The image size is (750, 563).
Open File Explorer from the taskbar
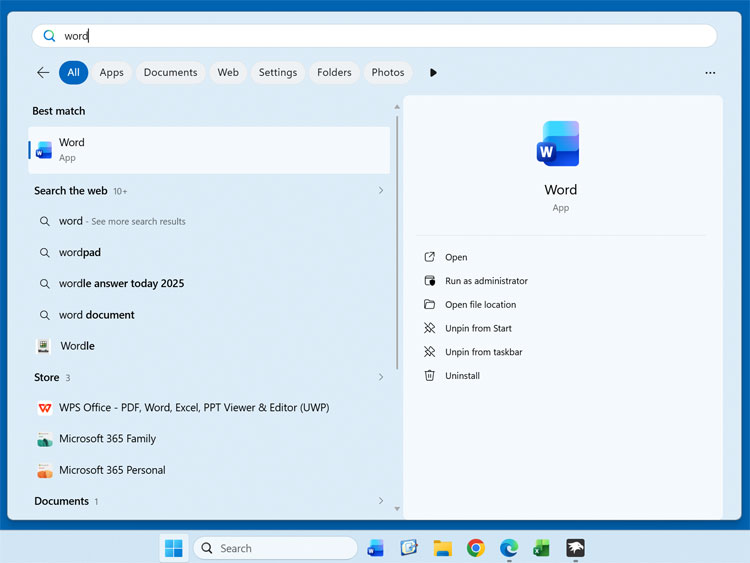coord(442,548)
